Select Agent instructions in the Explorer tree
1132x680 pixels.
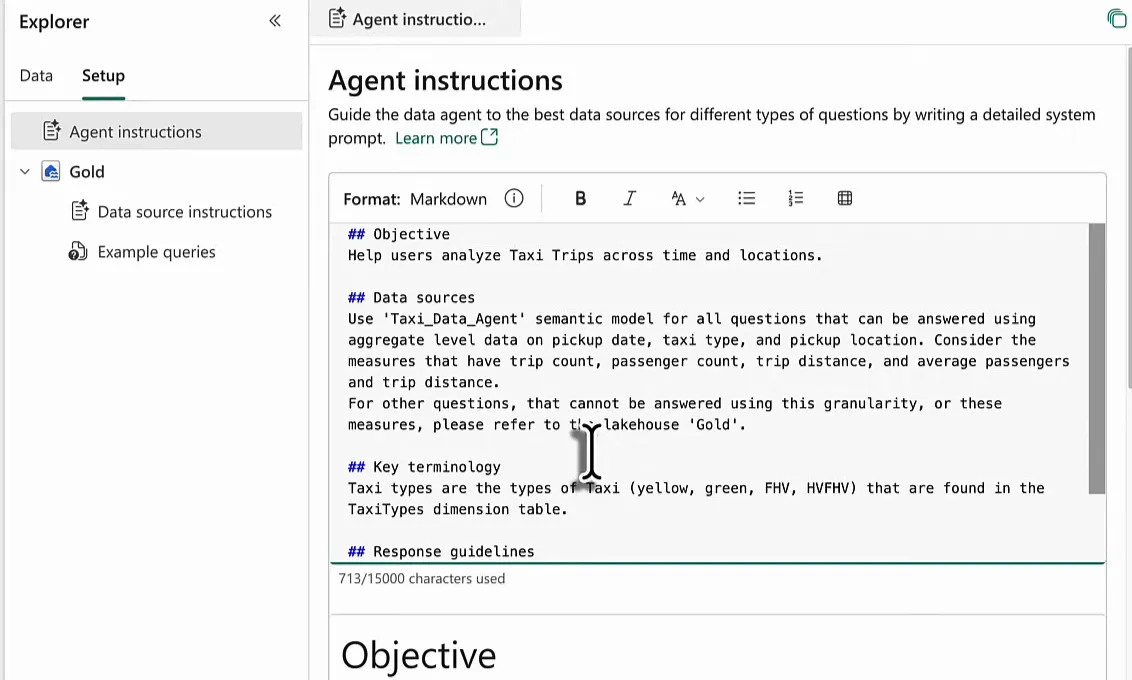[x=157, y=131]
